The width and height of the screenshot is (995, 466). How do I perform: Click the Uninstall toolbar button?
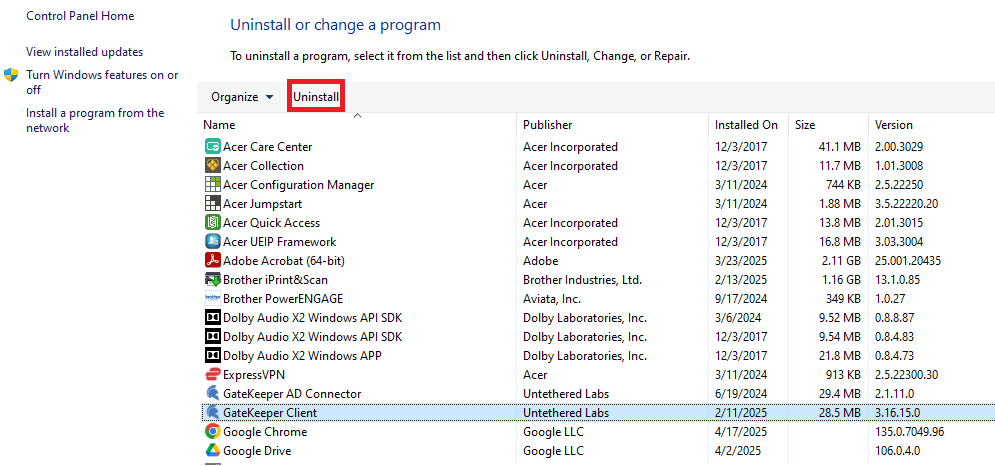coord(316,97)
